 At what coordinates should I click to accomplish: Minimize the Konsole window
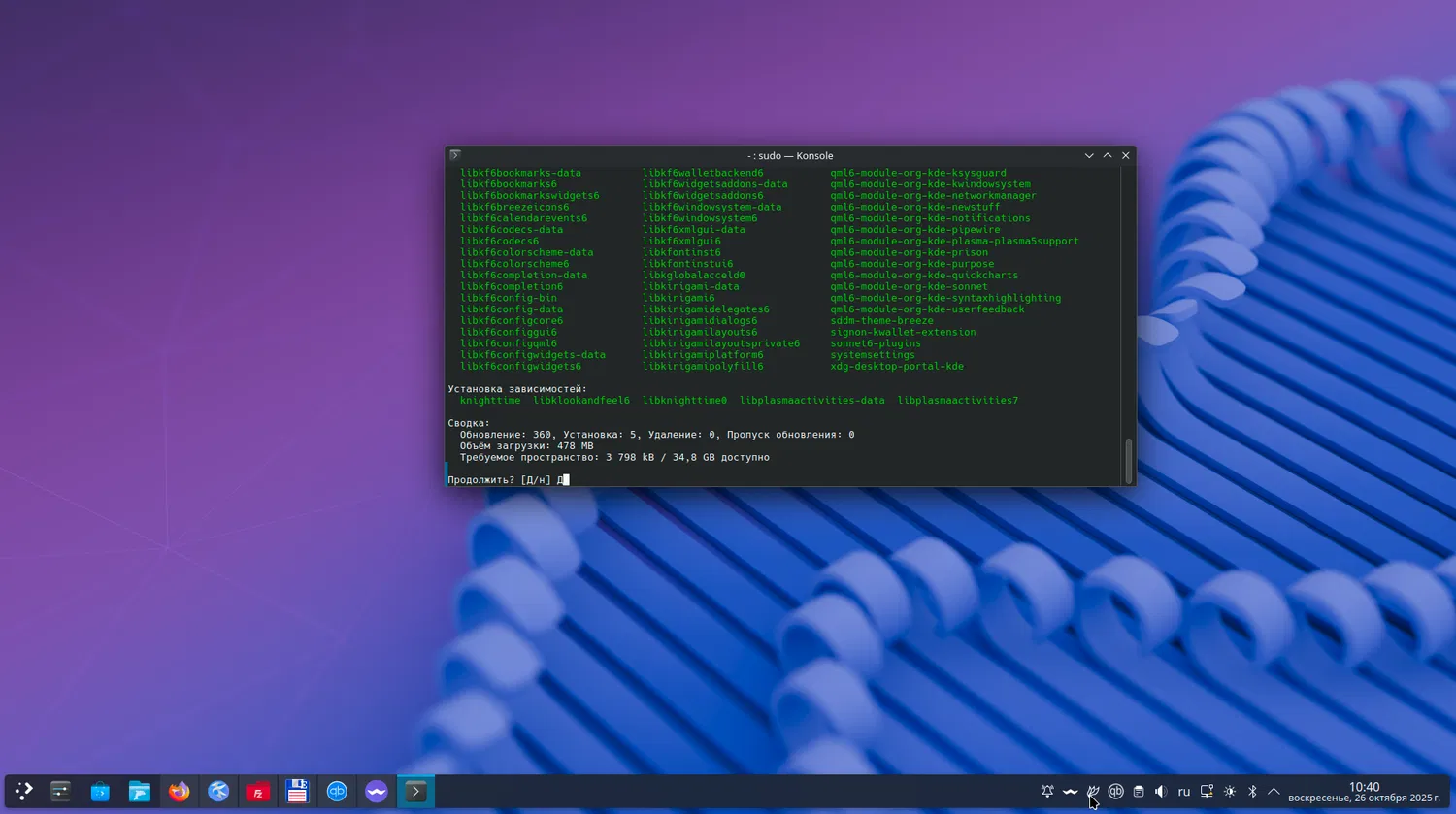[1089, 155]
